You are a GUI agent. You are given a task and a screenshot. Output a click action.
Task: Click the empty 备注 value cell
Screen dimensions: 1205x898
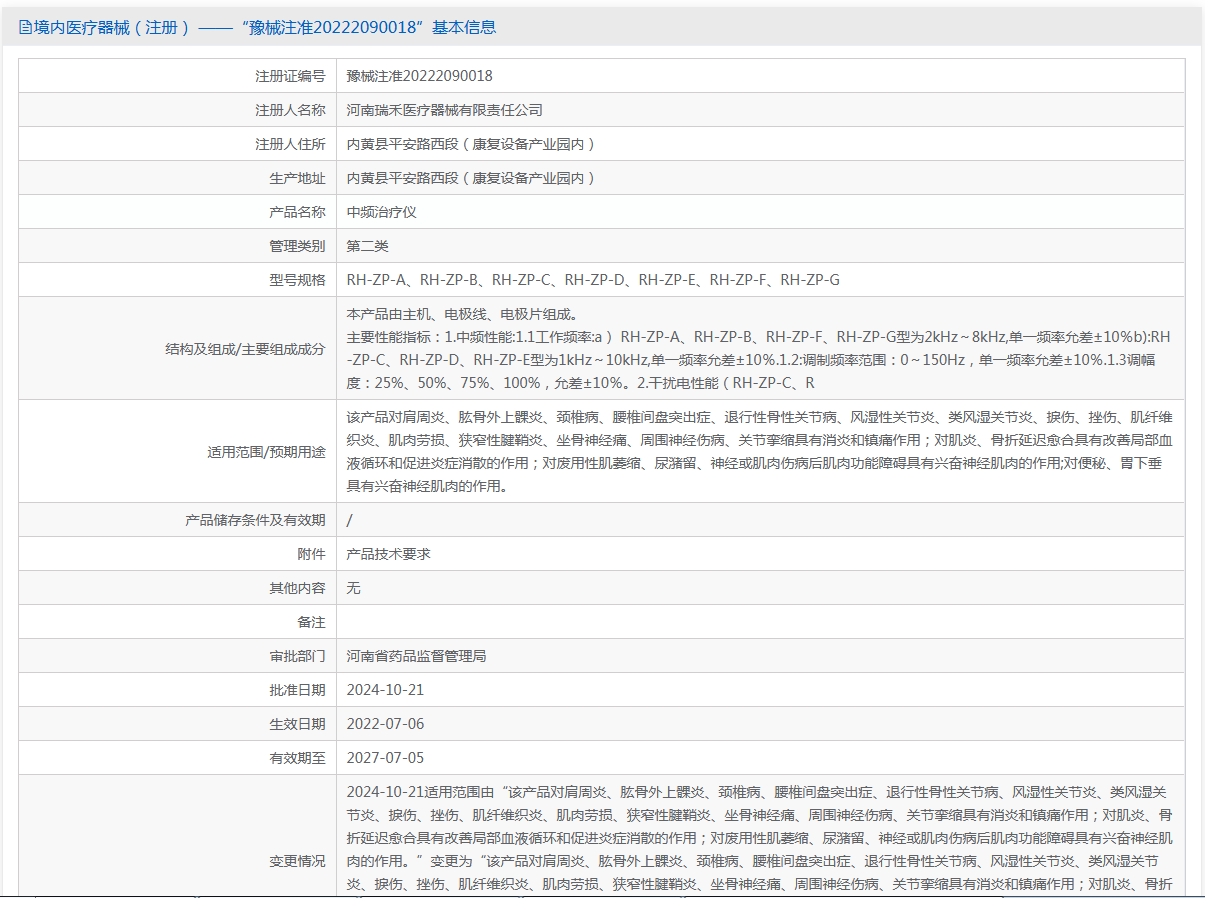coord(760,622)
